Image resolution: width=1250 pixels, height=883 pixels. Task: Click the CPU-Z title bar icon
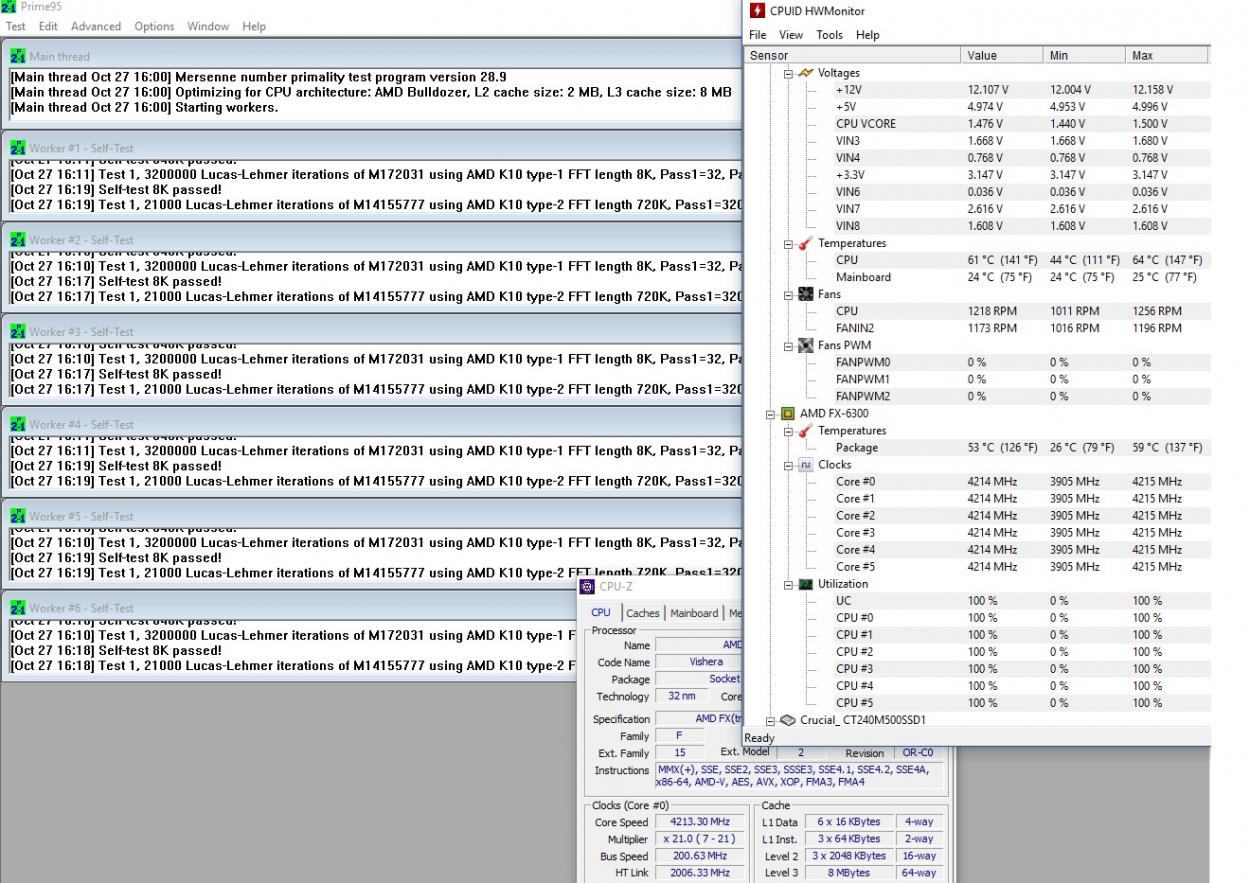587,587
